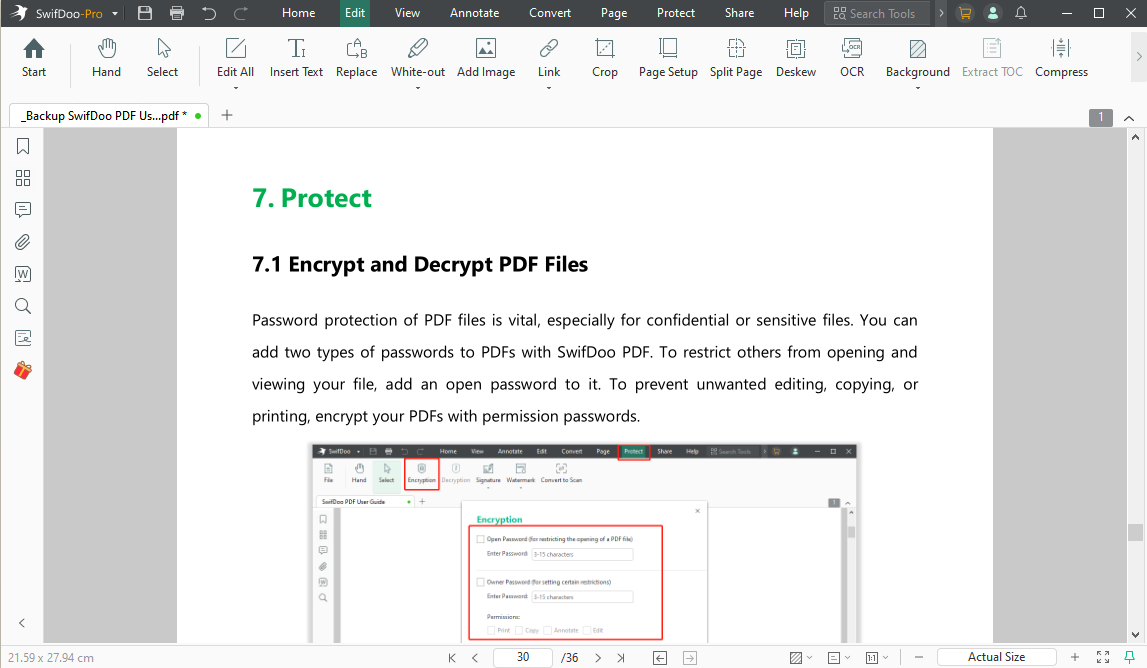Open the Annotate menu tab
The width and height of the screenshot is (1147, 668).
[x=474, y=13]
